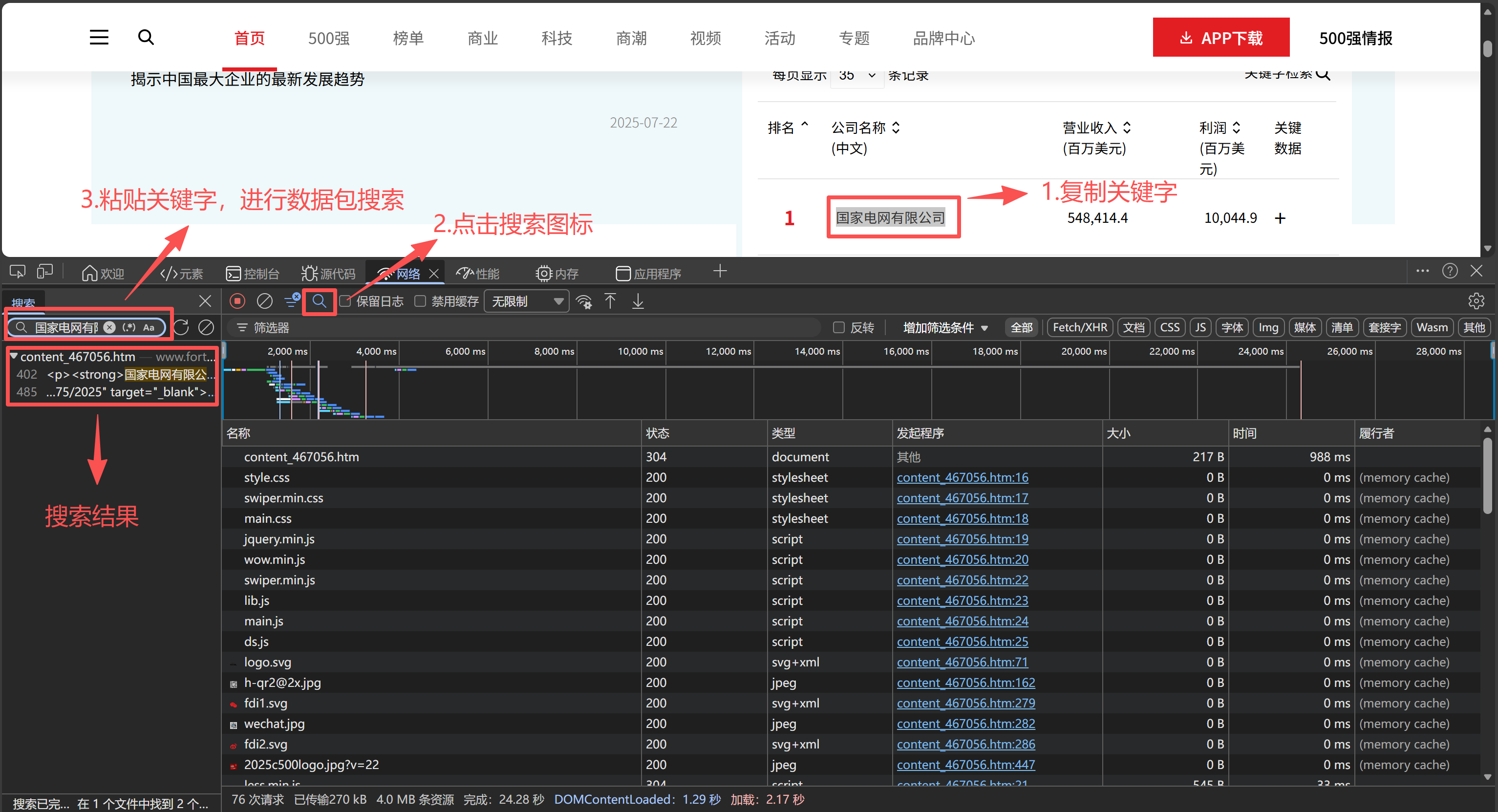The width and height of the screenshot is (1498, 812).
Task: Open the 无限制 throttling dropdown
Action: pyautogui.click(x=526, y=301)
